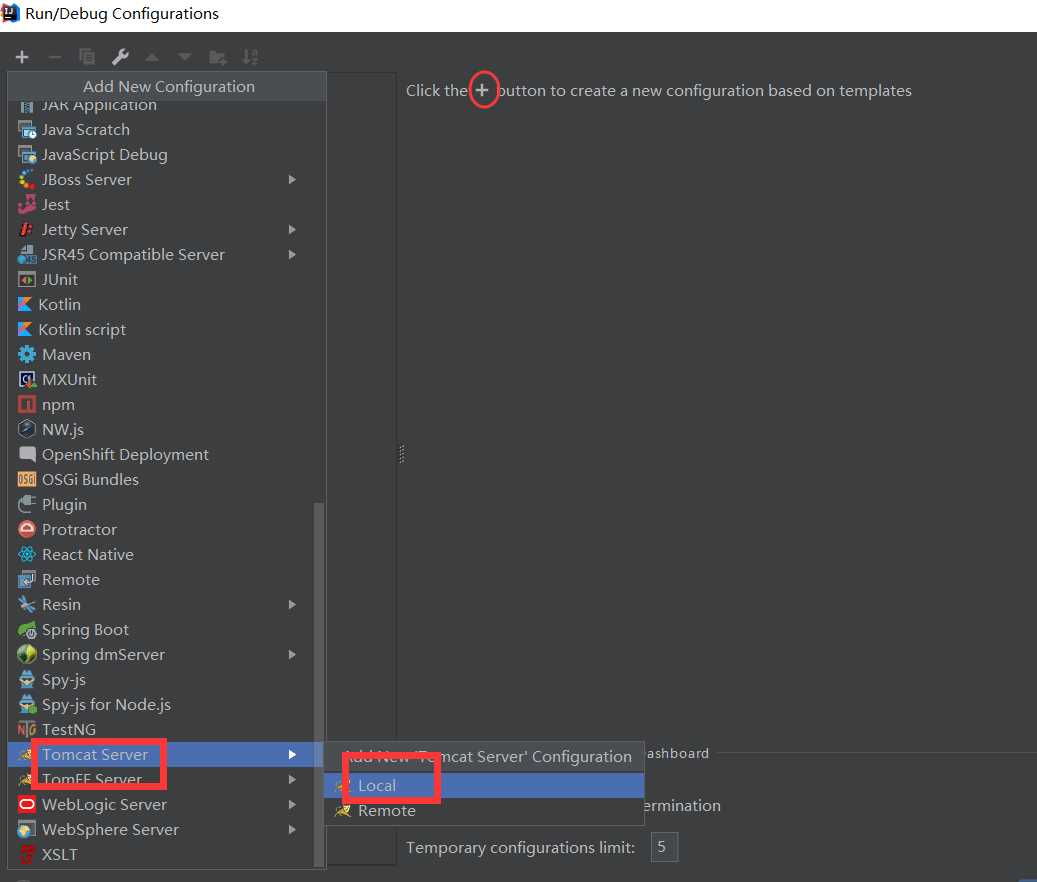Screen dimensions: 1037x882
Task: Click the React Native atom icon
Action: coord(26,555)
